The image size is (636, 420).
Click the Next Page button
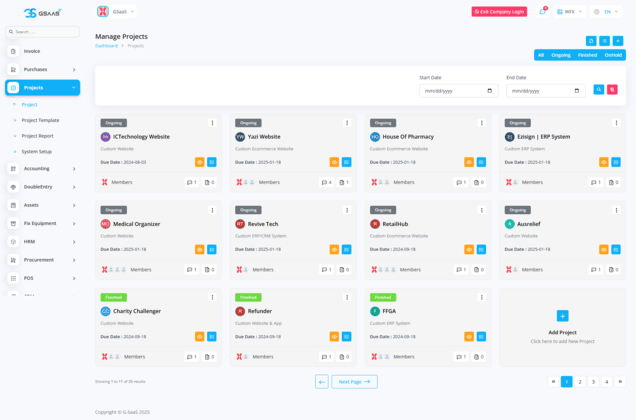(354, 381)
